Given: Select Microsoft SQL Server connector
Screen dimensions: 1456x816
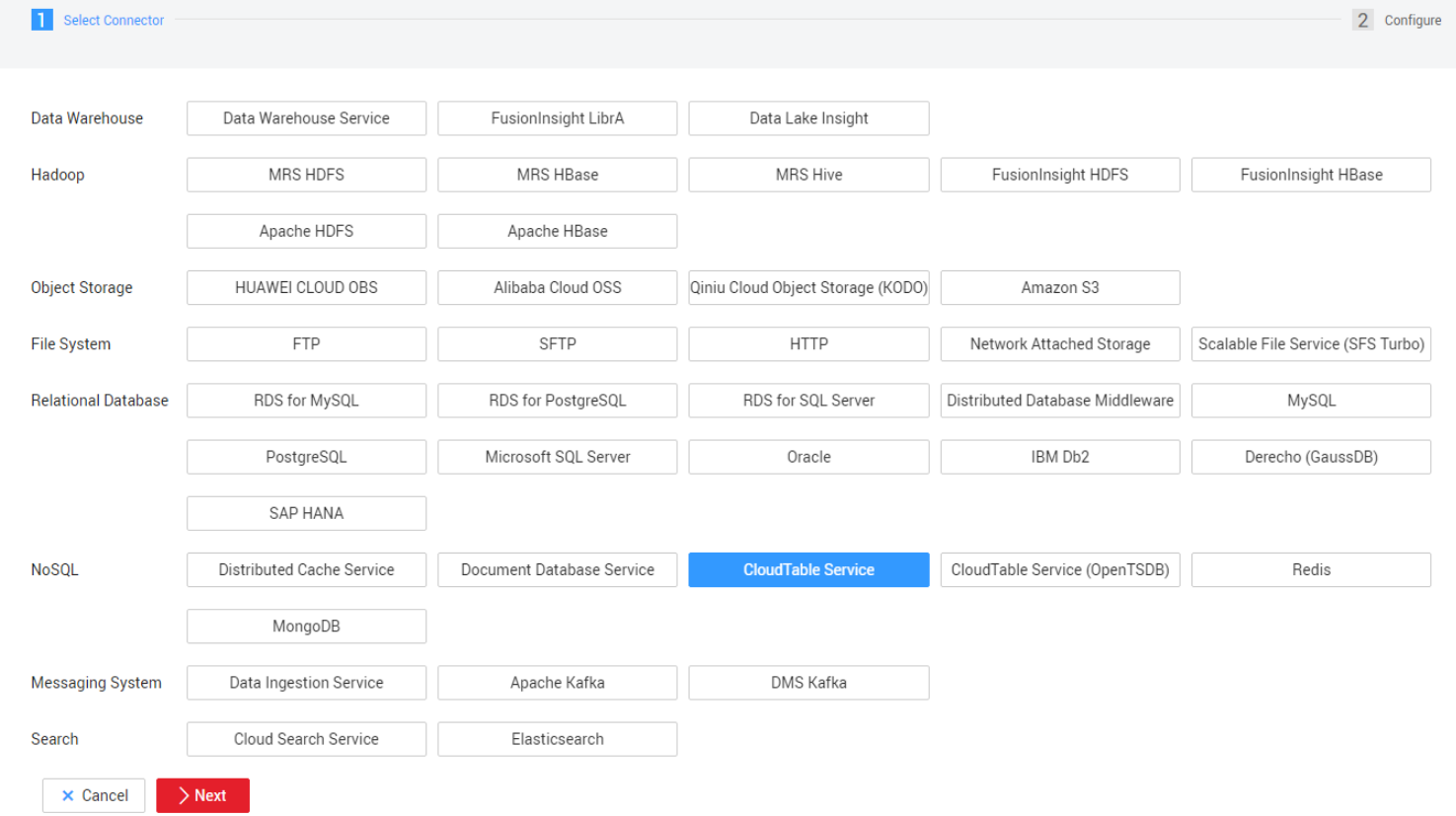Looking at the screenshot, I should (x=558, y=457).
